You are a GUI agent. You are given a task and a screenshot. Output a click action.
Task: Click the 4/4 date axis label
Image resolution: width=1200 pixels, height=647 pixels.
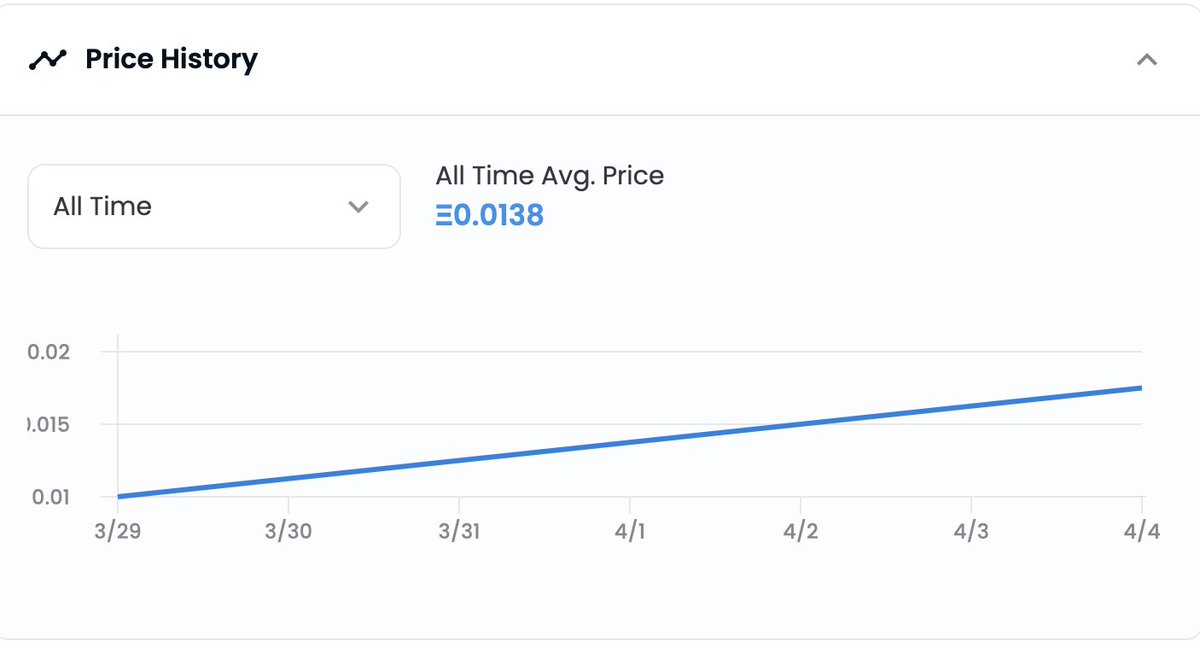pyautogui.click(x=1141, y=531)
